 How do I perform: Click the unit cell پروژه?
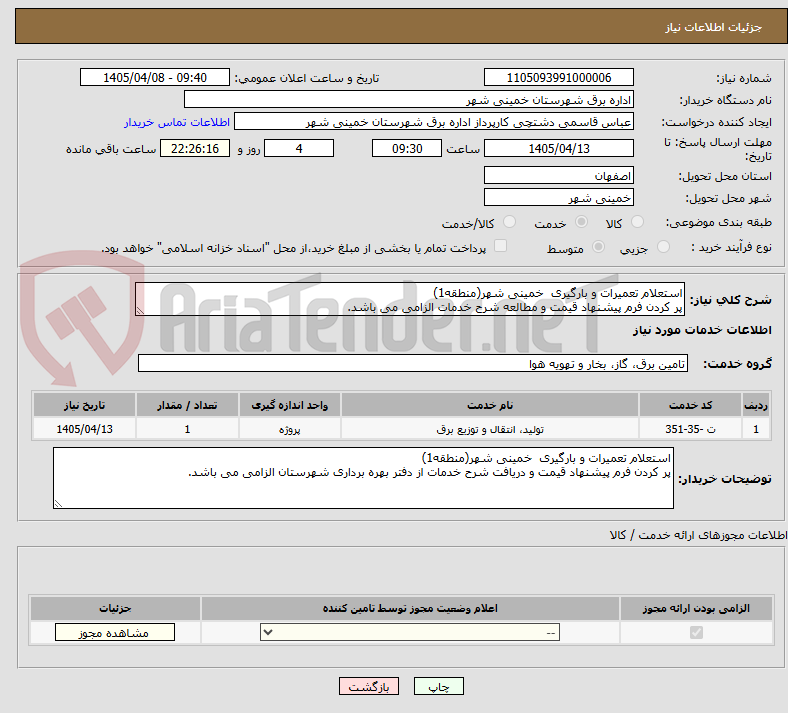coord(290,429)
